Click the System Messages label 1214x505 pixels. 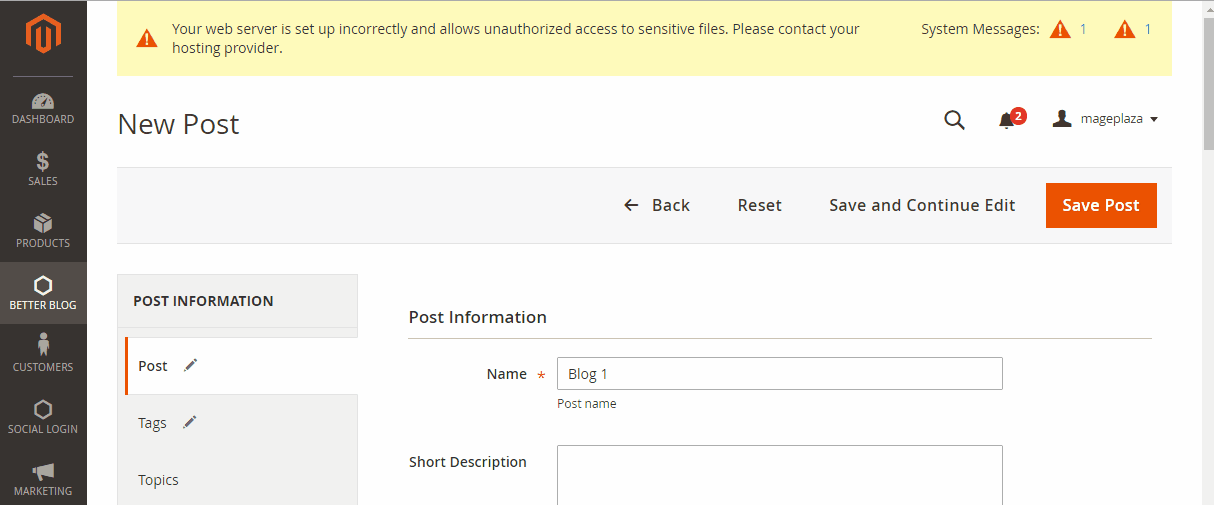coord(980,29)
